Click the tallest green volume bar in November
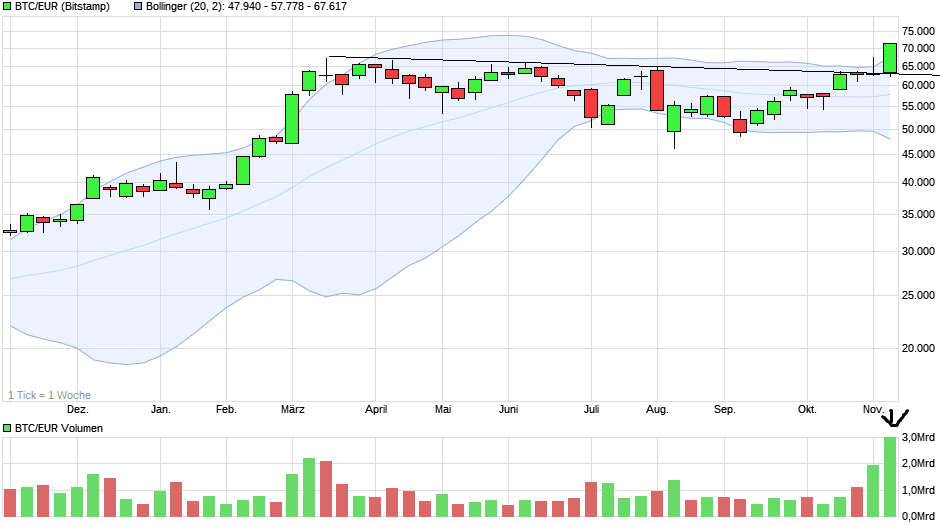 890,477
